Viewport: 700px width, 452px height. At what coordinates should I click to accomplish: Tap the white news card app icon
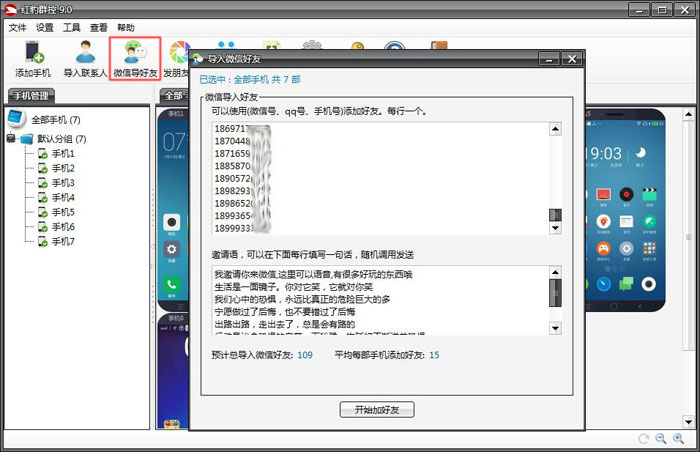pos(626,222)
